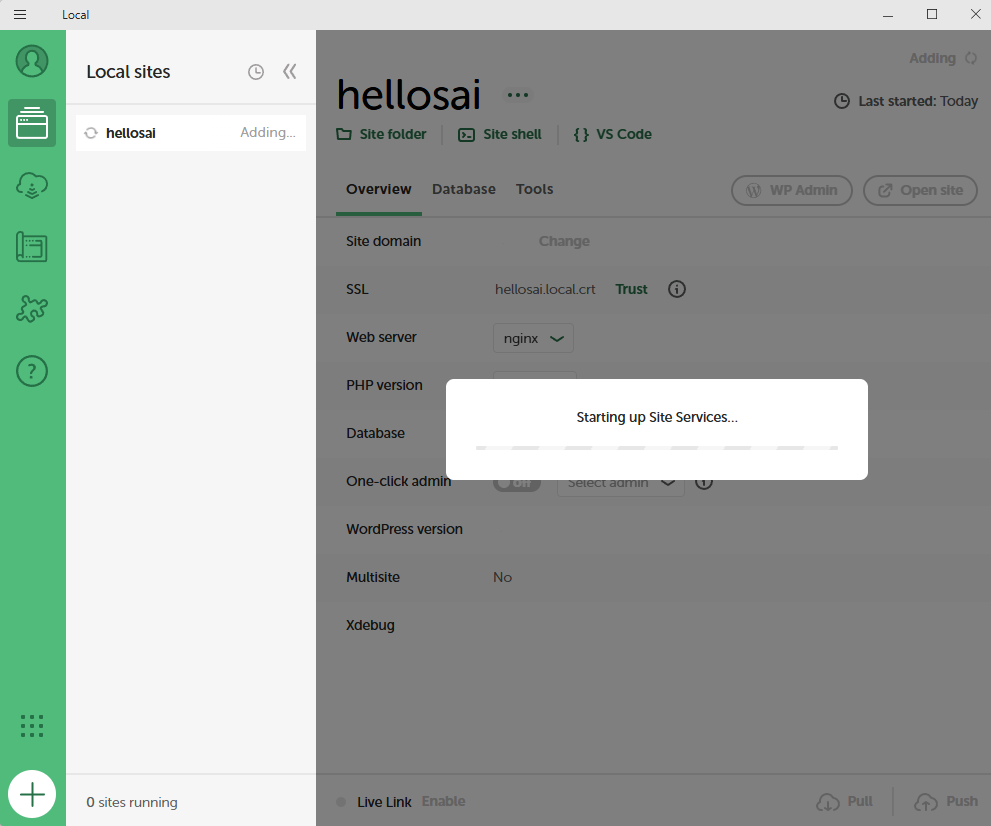Toggle the One-click admin switch
This screenshot has width=991, height=826.
(x=516, y=482)
